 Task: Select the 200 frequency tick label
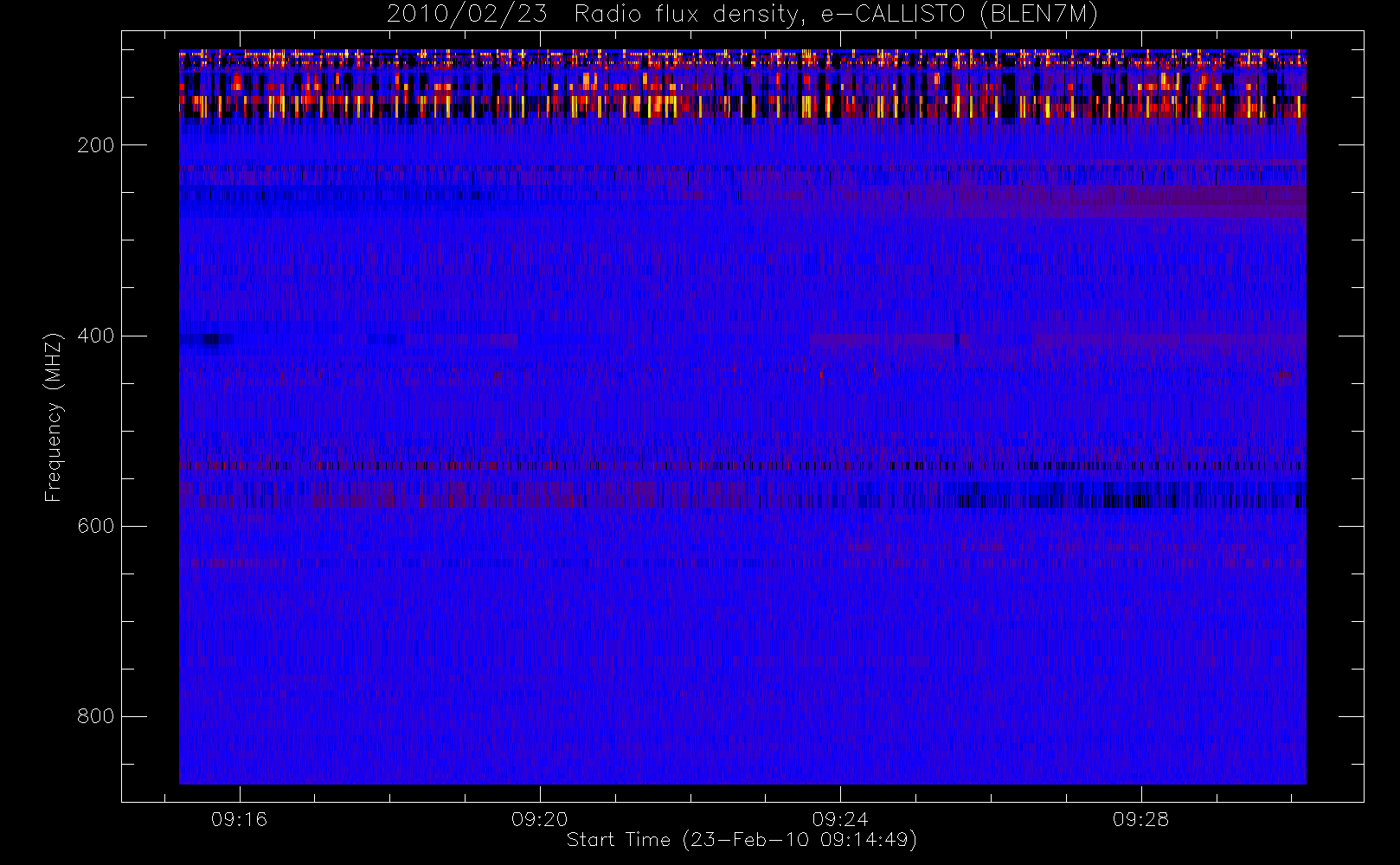pos(96,145)
